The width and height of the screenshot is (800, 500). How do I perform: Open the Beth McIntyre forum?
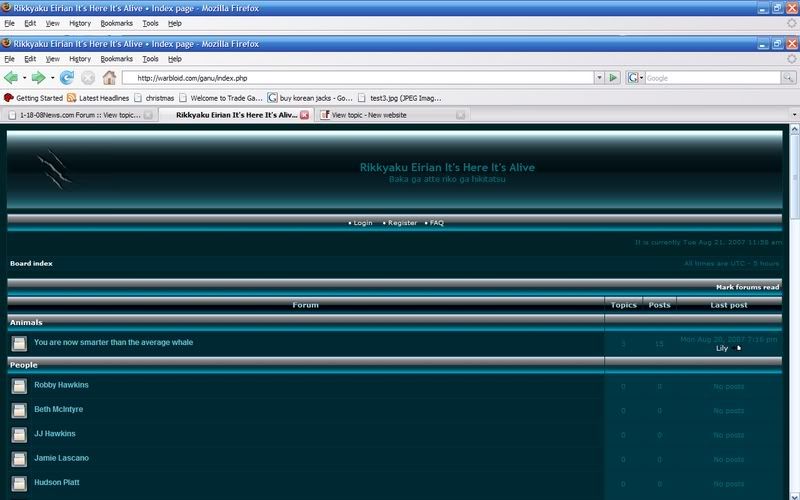pos(58,409)
